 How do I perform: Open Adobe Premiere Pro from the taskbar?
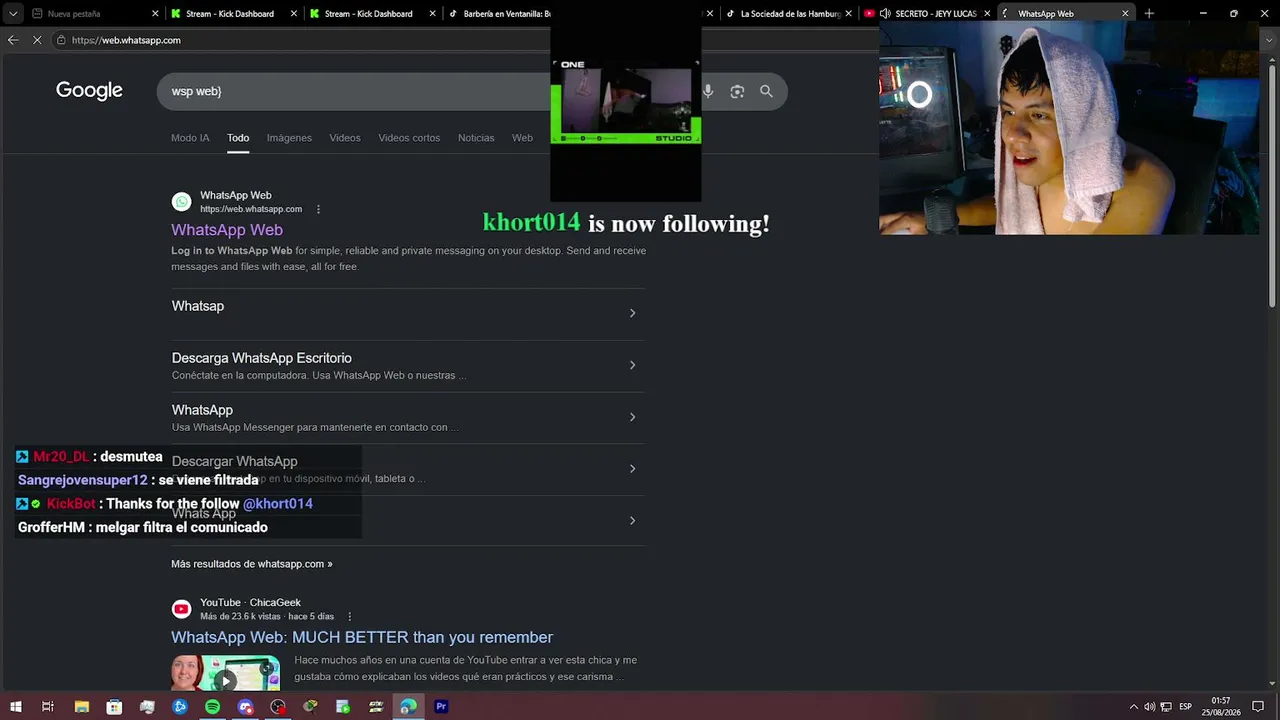tap(441, 707)
